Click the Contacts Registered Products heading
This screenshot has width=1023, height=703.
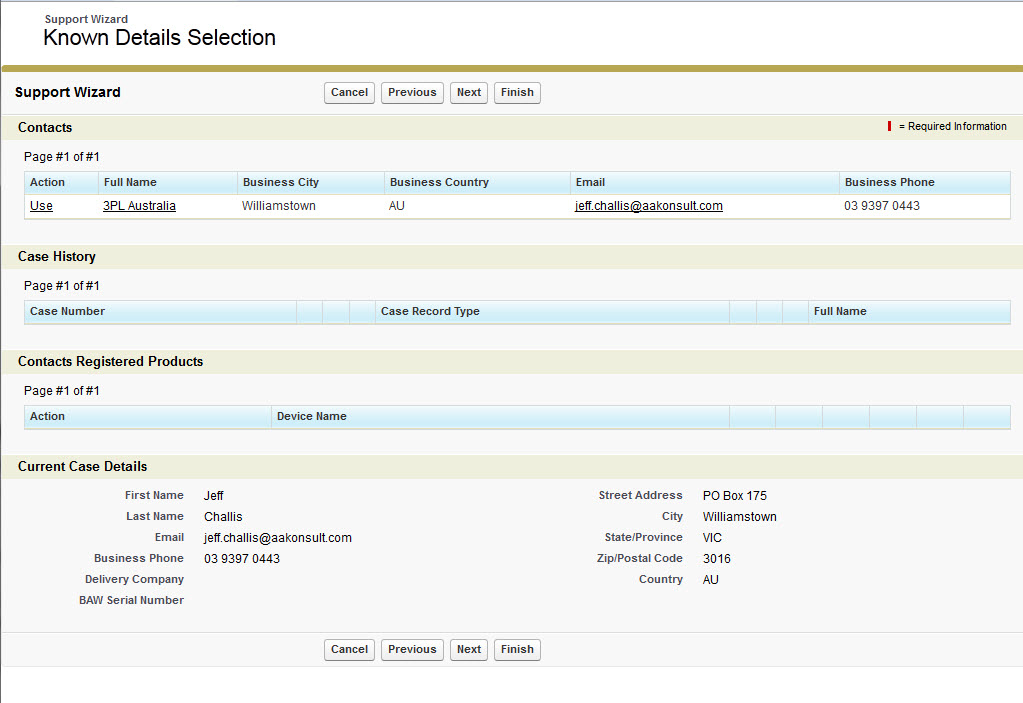tap(110, 362)
